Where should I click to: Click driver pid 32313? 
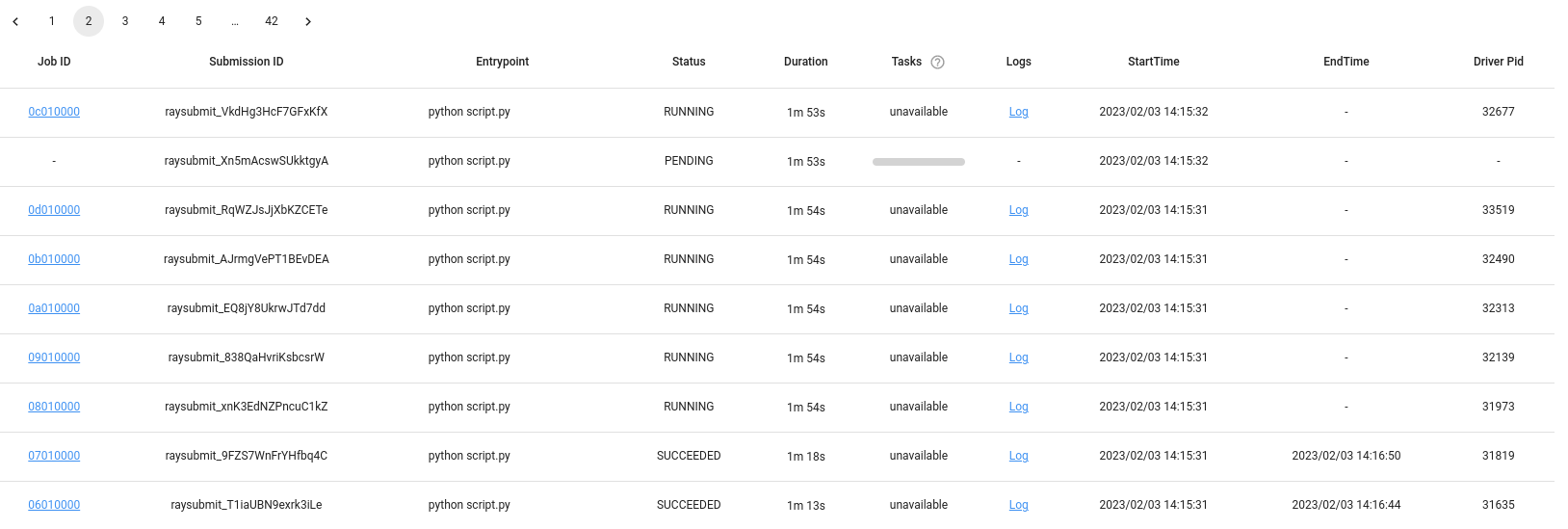(x=1499, y=308)
